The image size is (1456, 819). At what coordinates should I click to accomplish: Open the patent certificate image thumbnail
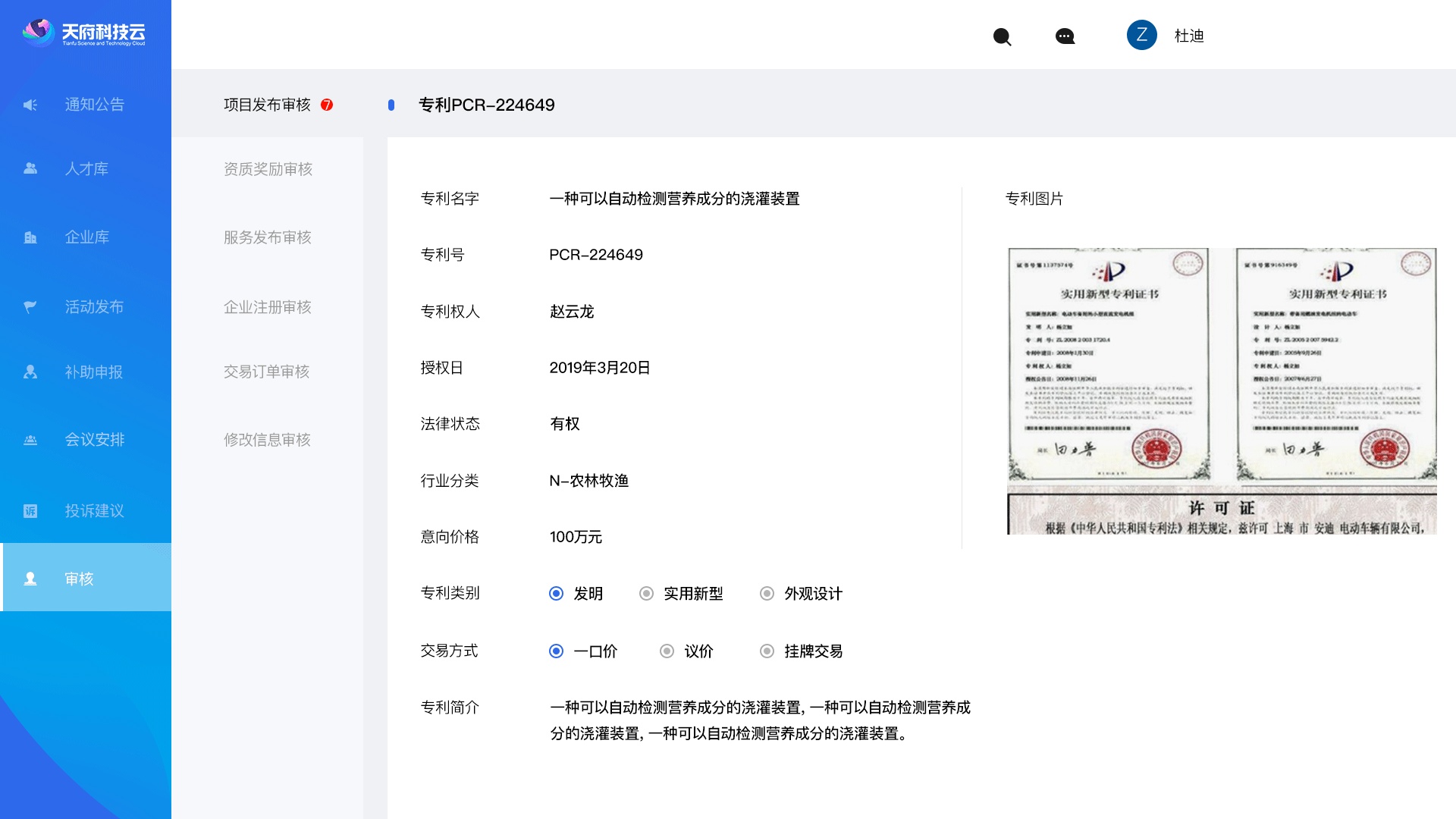(1221, 391)
